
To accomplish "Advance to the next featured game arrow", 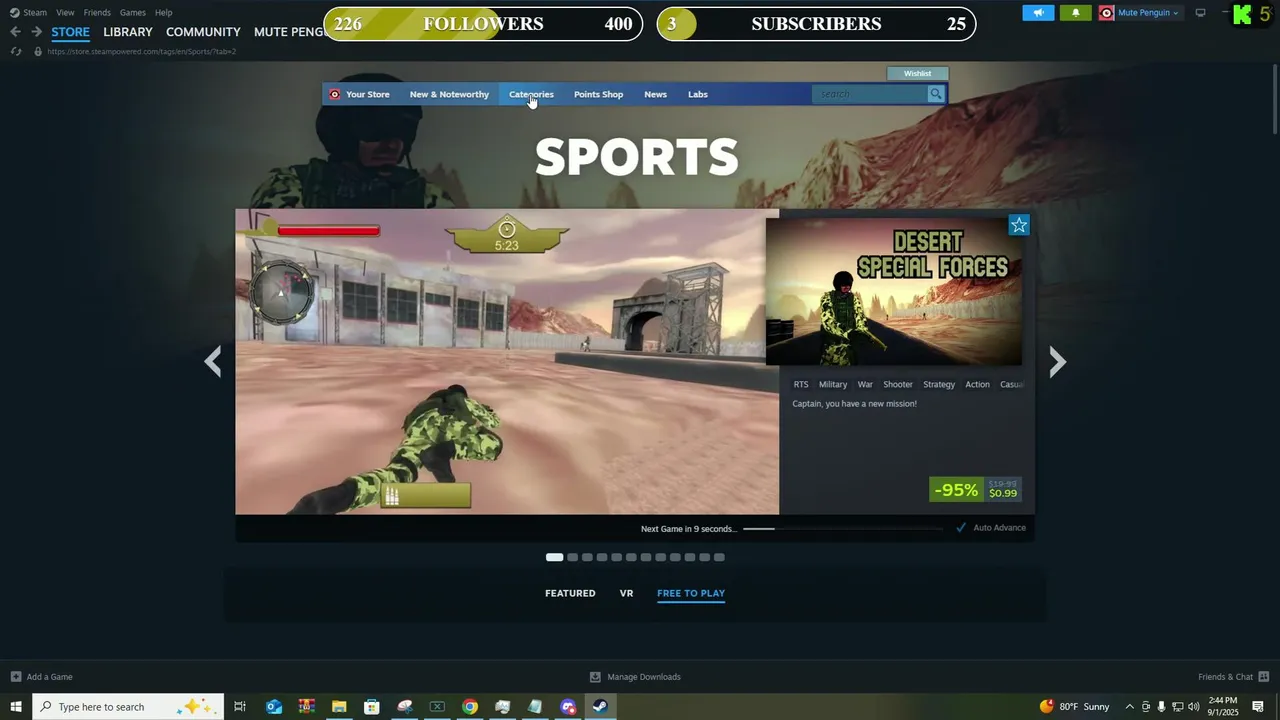I will click(1057, 361).
